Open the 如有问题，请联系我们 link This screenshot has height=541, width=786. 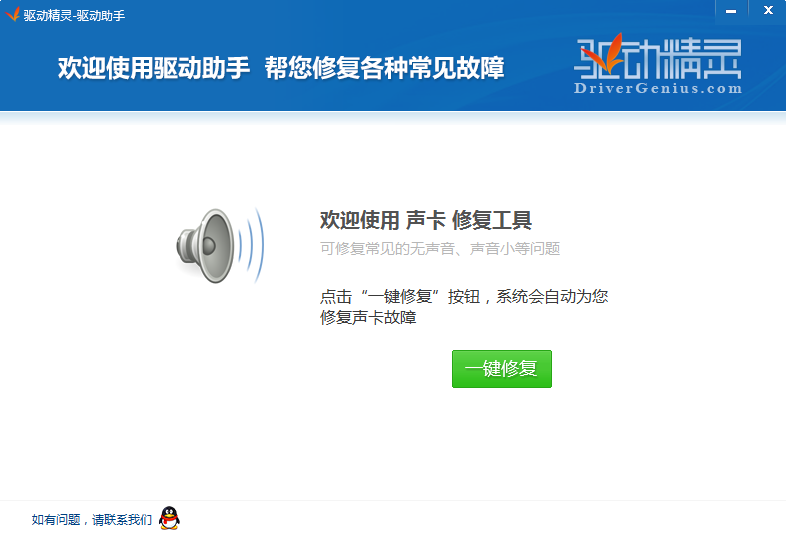[x=92, y=520]
